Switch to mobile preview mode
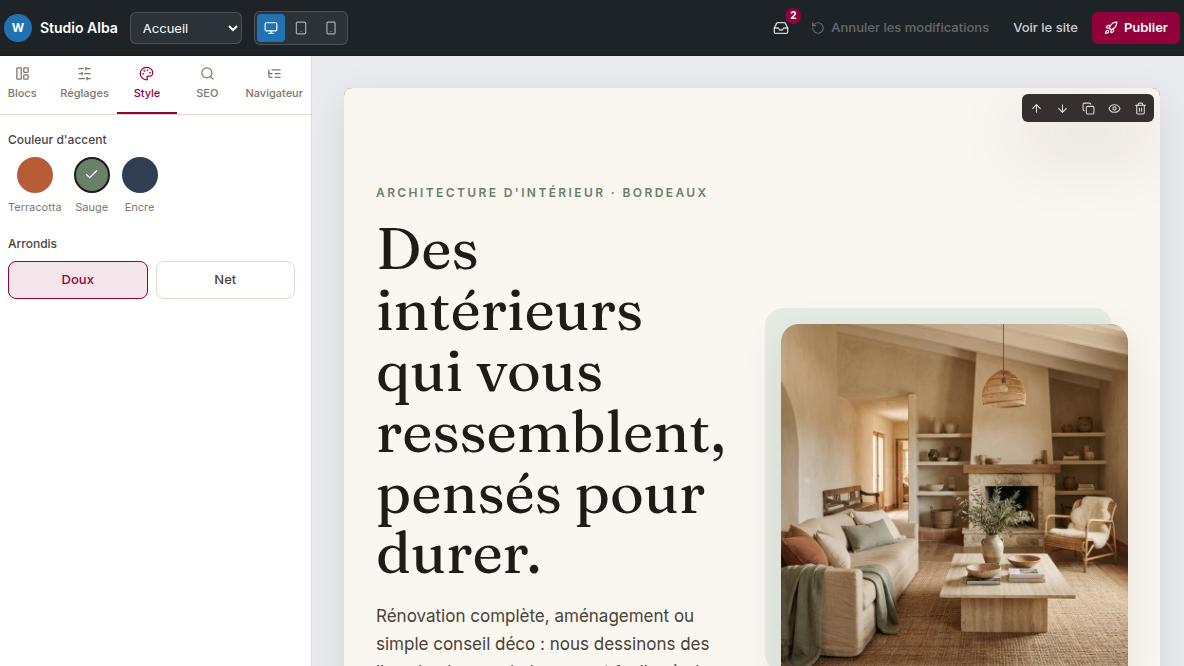This screenshot has width=1184, height=666. click(x=331, y=28)
